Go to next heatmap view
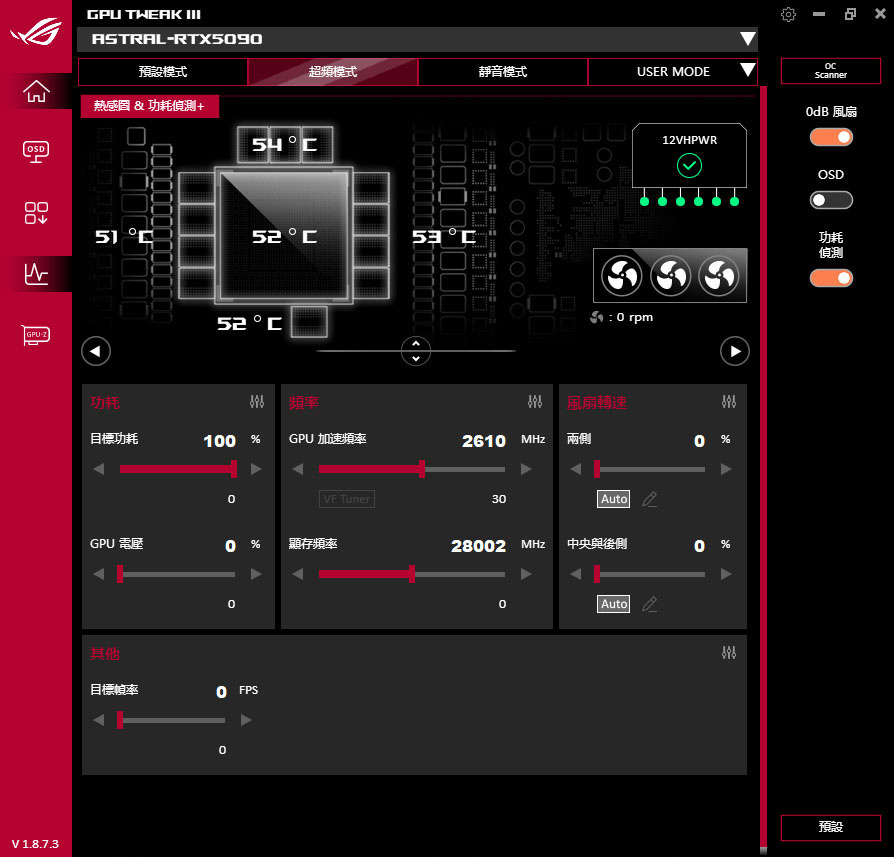Viewport: 894px width, 857px height. tap(735, 351)
